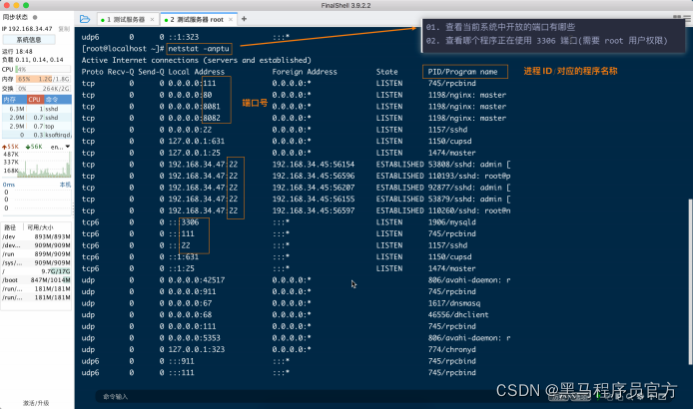Click '192.168.34.45:56154' foreign address
Image resolution: width=694 pixels, height=409 pixels.
[313, 164]
